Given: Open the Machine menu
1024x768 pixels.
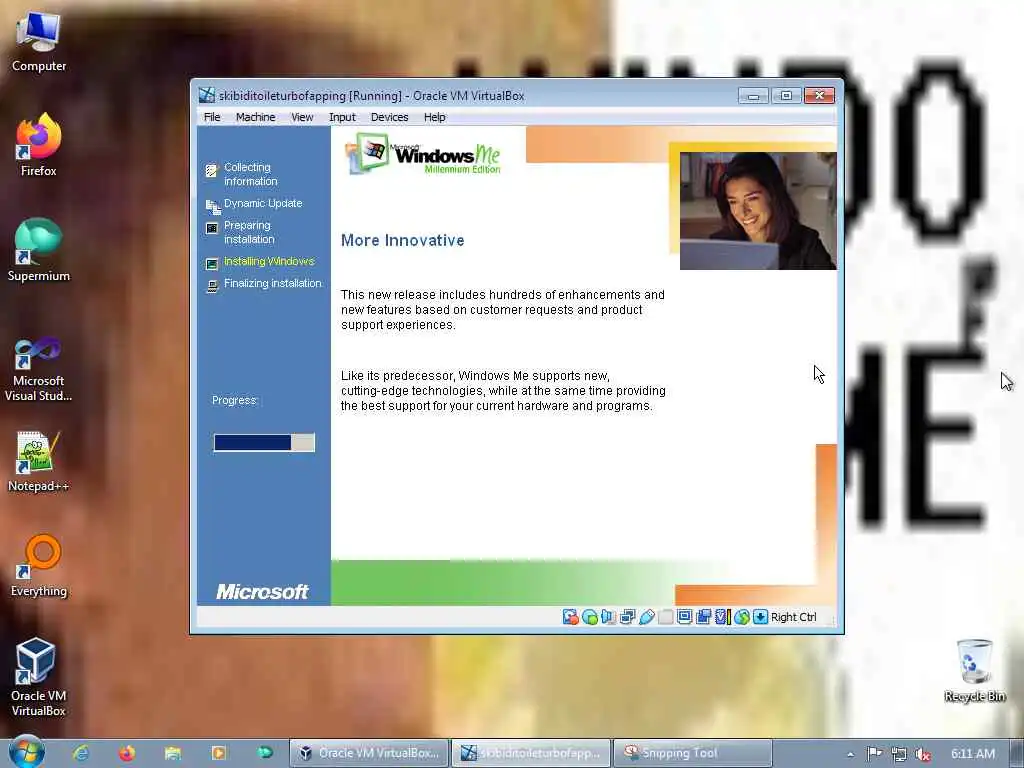Looking at the screenshot, I should [x=255, y=117].
